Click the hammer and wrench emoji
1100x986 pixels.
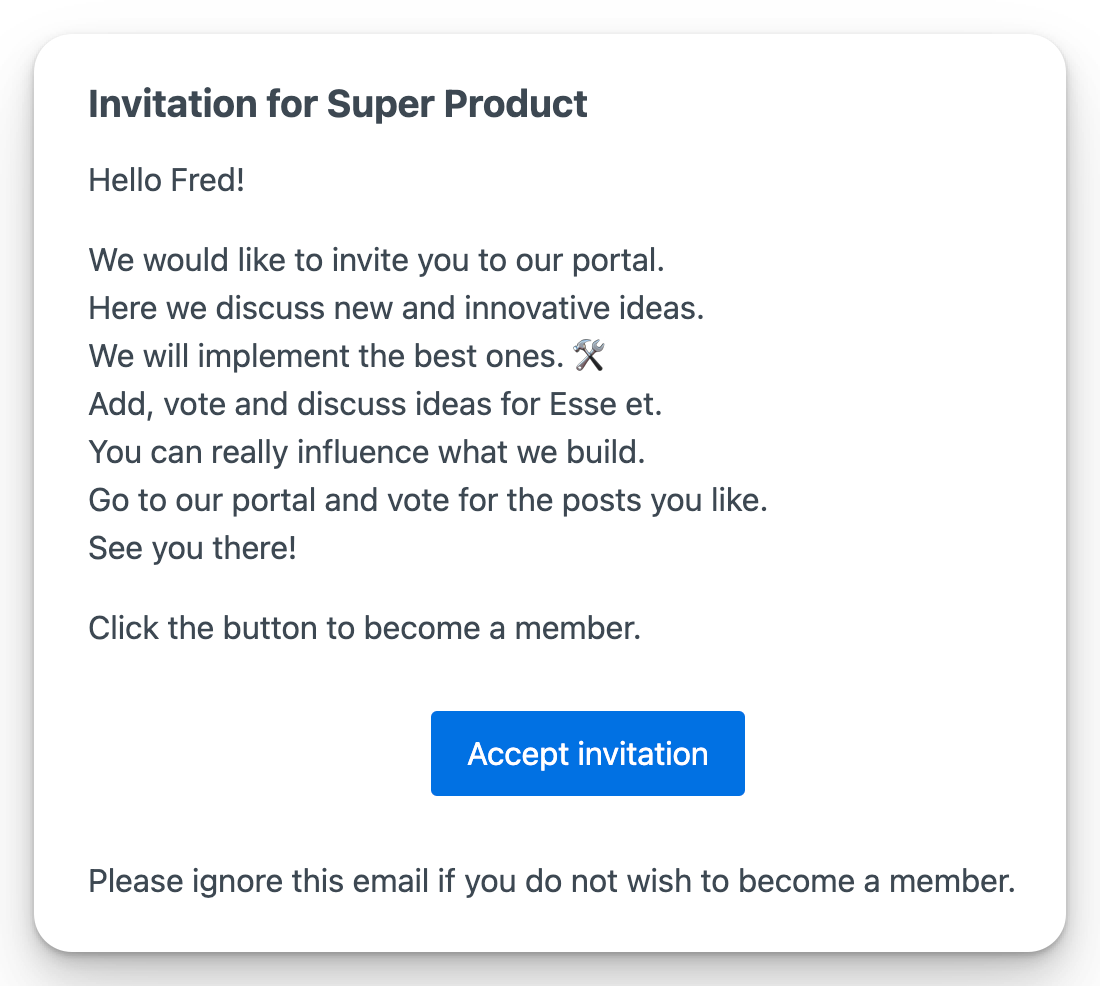click(588, 356)
